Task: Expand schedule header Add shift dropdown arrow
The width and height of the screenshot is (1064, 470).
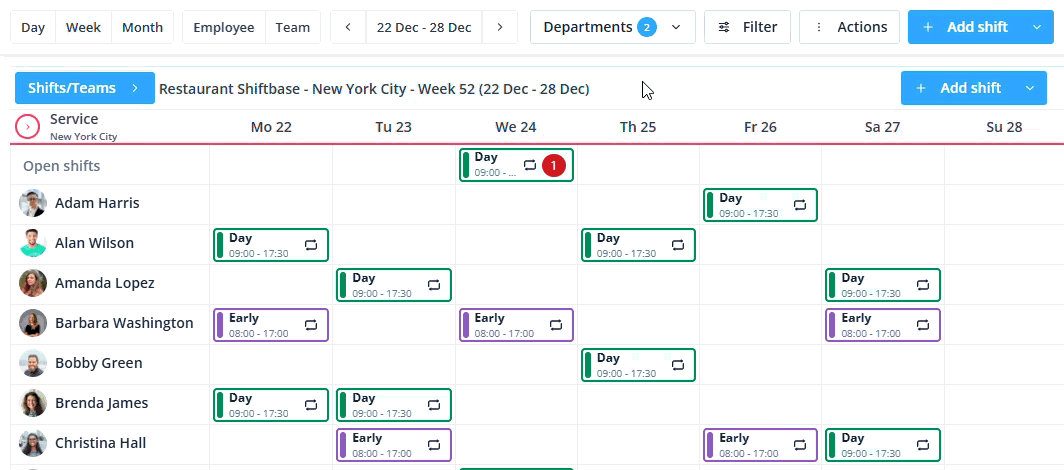Action: tap(1030, 88)
